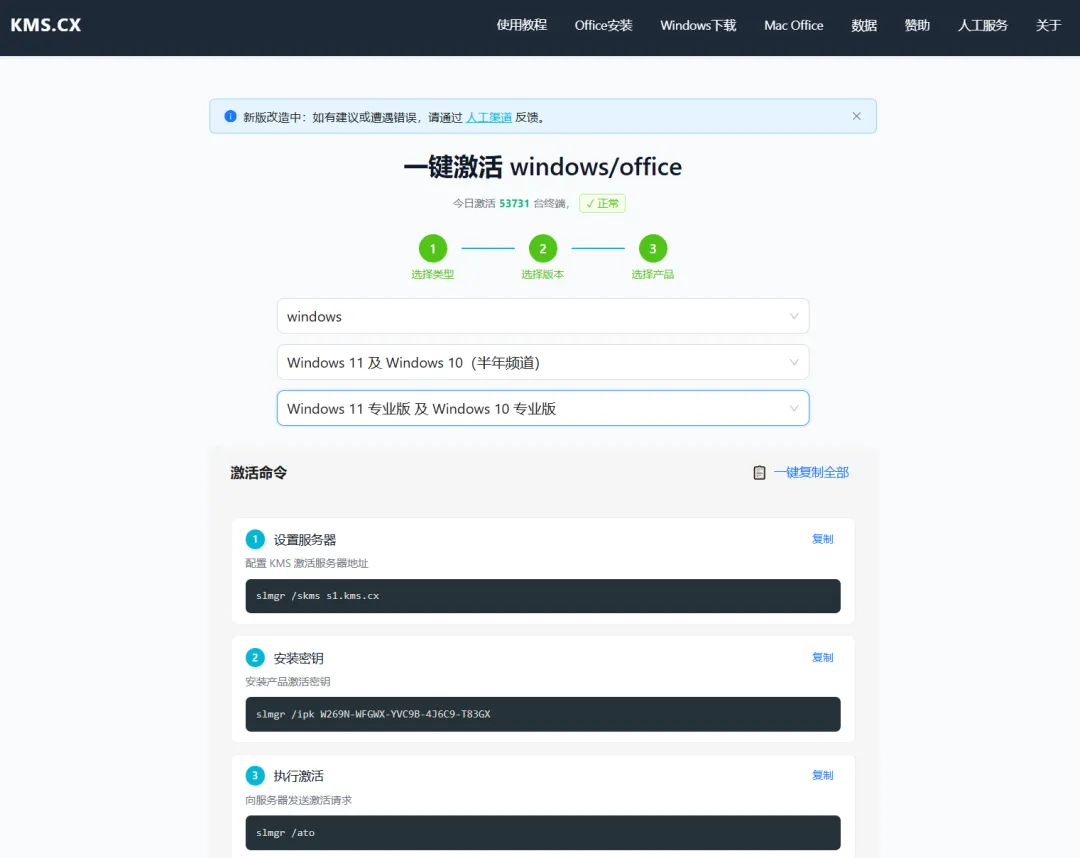
Task: Click the 激活命令 heading
Action: [258, 472]
